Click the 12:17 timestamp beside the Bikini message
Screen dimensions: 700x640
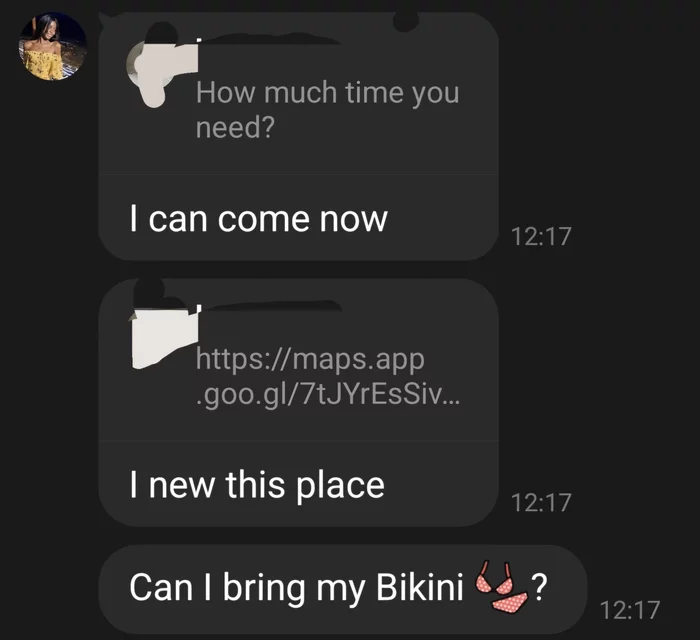[x=630, y=610]
